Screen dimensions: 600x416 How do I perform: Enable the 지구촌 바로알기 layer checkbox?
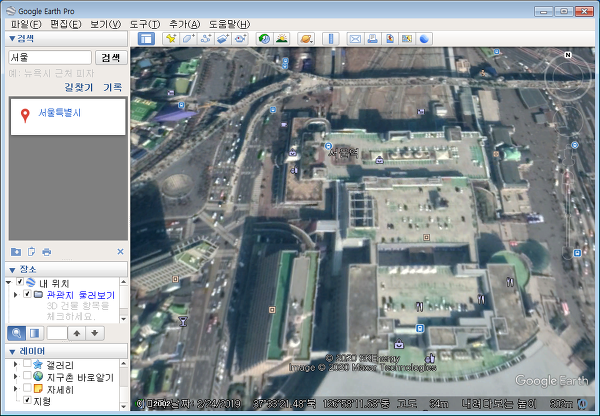coord(27,375)
